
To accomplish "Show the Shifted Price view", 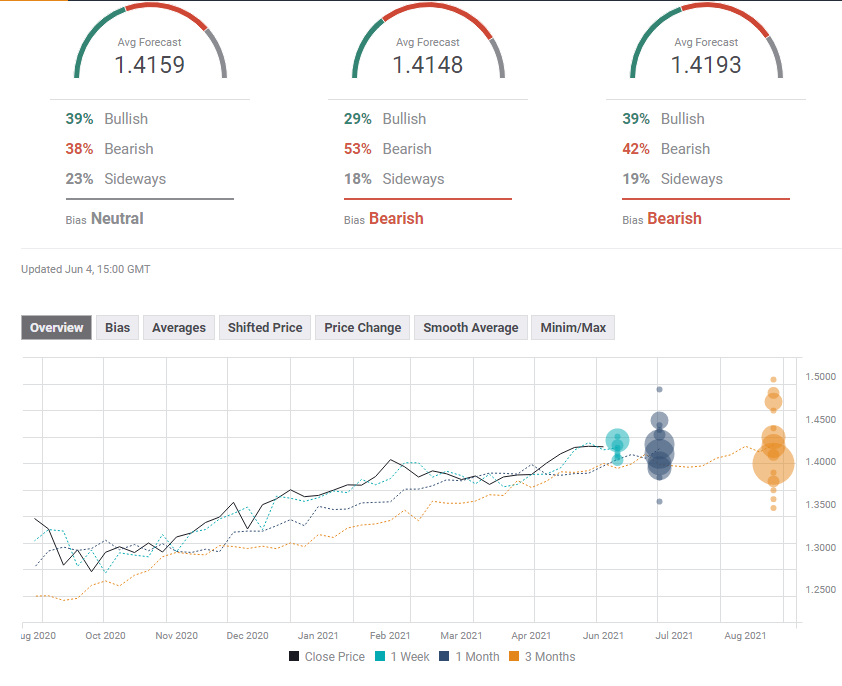I will (265, 328).
